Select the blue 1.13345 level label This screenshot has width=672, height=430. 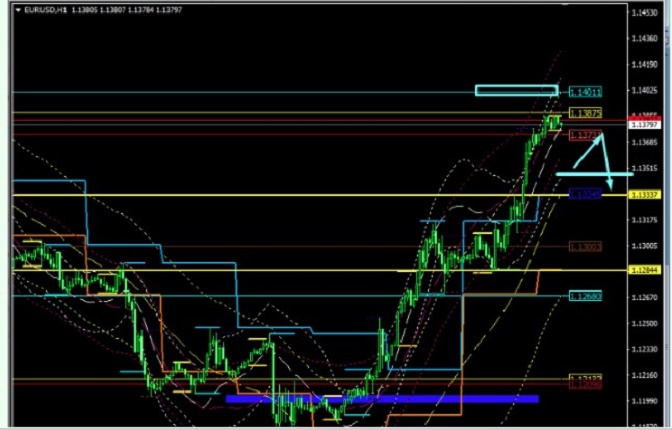(583, 194)
